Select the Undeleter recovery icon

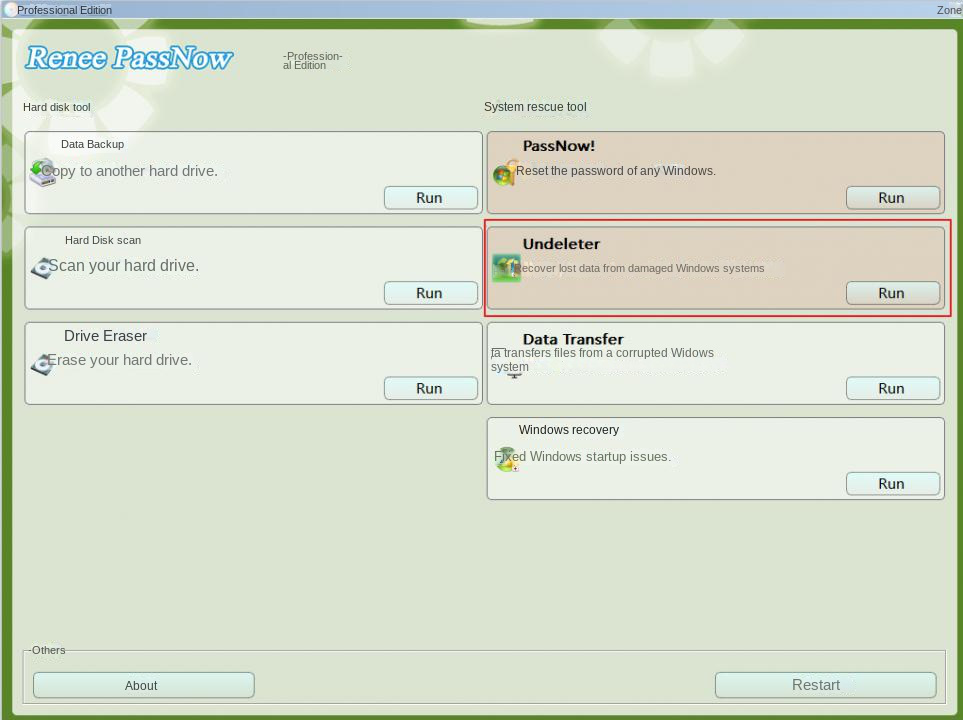pos(506,268)
